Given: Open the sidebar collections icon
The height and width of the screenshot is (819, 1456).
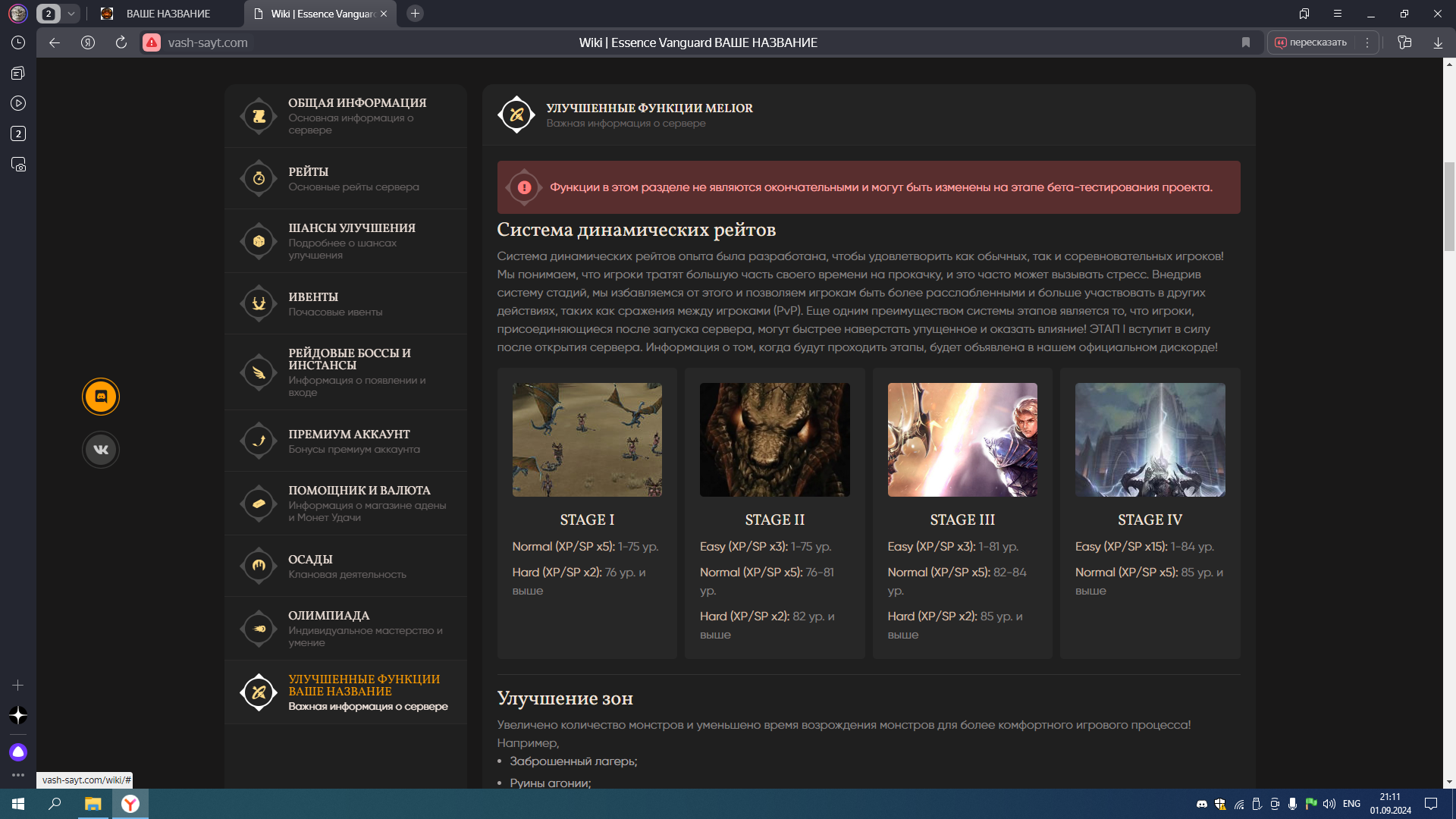Looking at the screenshot, I should pos(18,73).
